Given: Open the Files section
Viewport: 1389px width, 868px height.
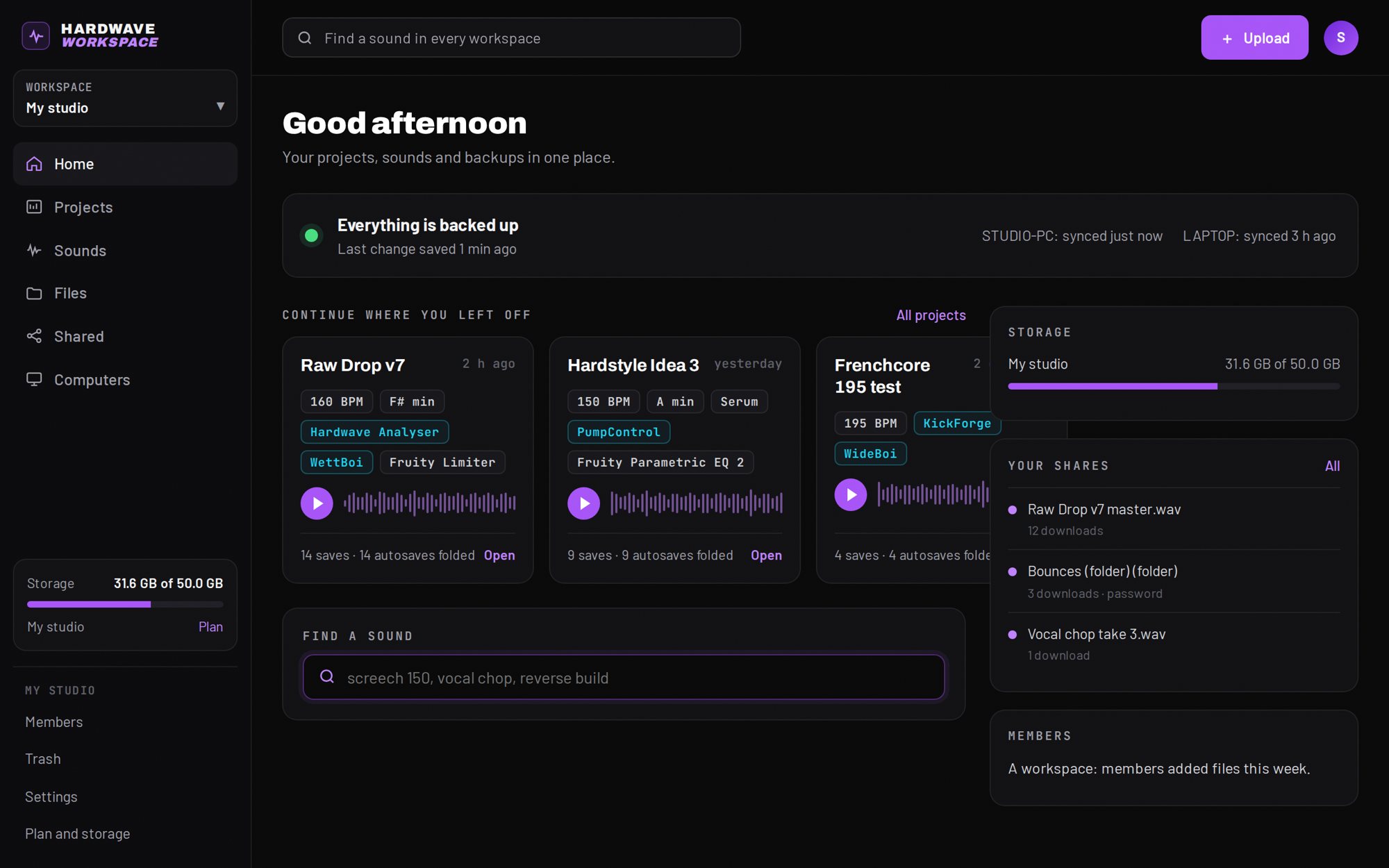Looking at the screenshot, I should click(125, 293).
